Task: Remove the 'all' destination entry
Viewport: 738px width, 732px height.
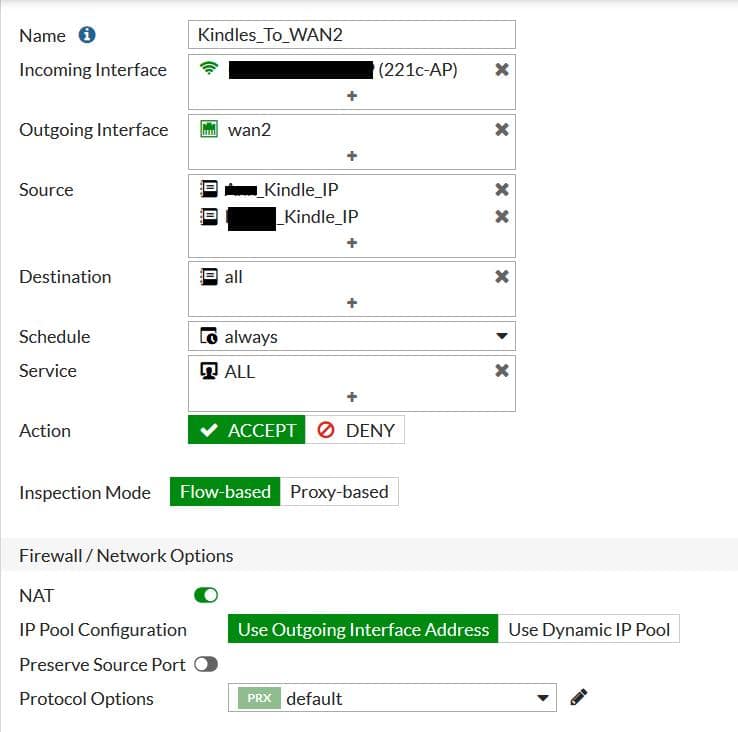Action: click(x=502, y=277)
